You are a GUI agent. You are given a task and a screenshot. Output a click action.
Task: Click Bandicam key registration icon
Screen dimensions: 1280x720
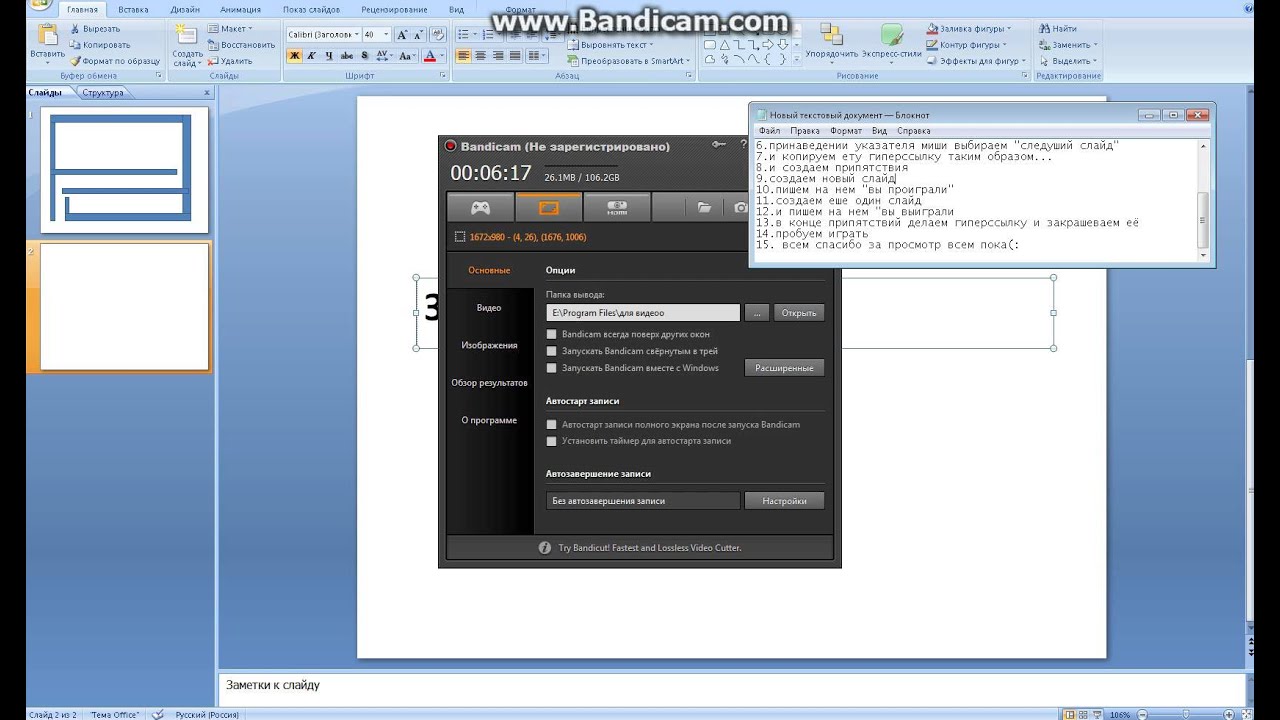718,146
